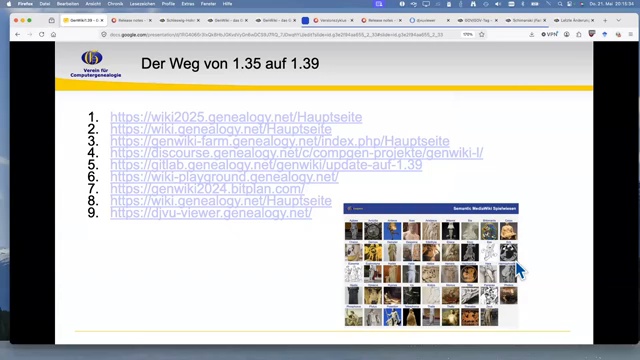
Task: Open the account profile icon in toolbar
Action: click(567, 35)
